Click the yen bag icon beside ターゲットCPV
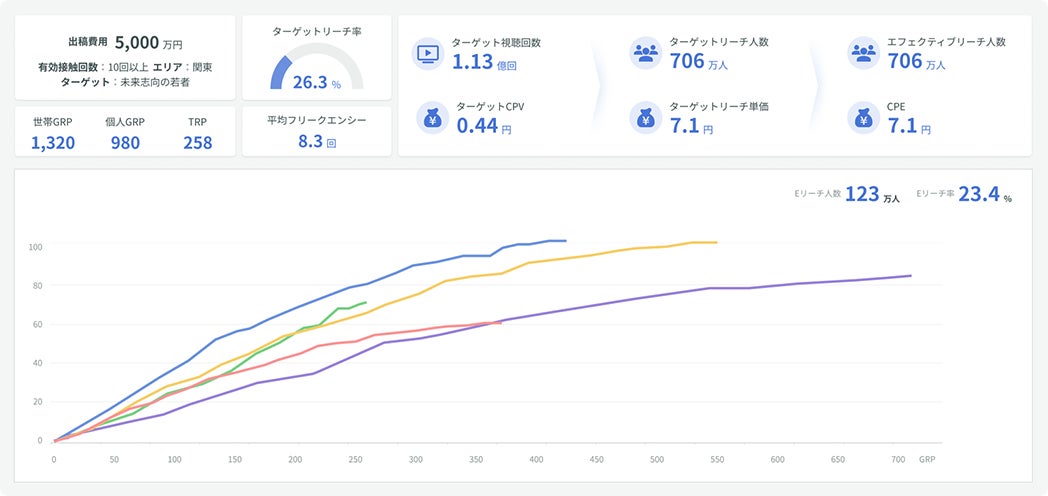Screen dimensions: 1048x496 coord(433,118)
